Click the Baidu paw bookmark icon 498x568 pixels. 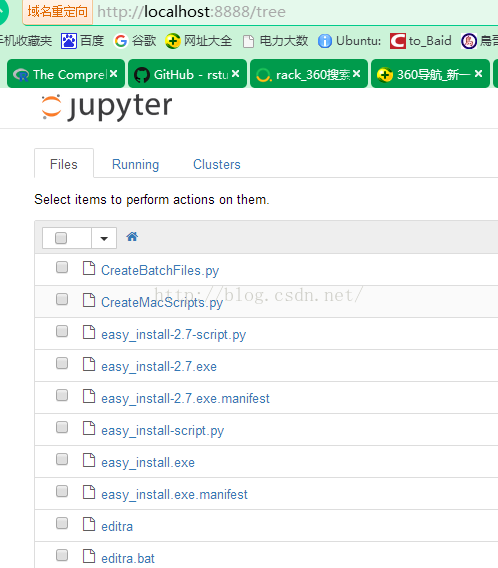68,41
